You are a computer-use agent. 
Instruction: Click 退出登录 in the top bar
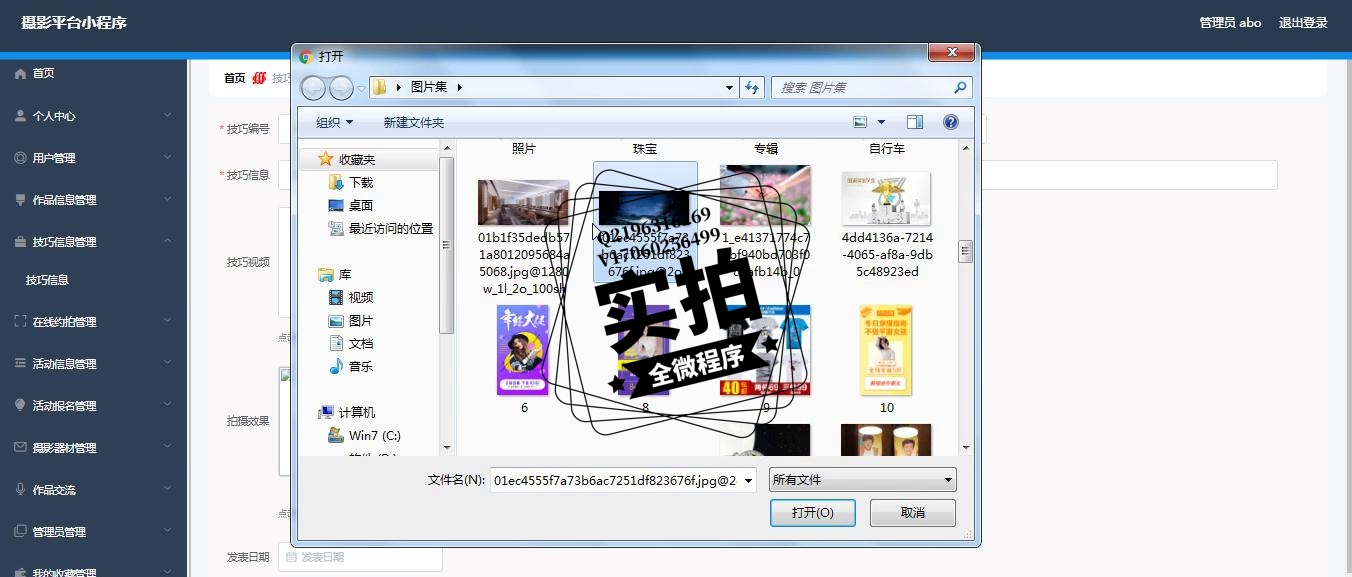[1303, 22]
